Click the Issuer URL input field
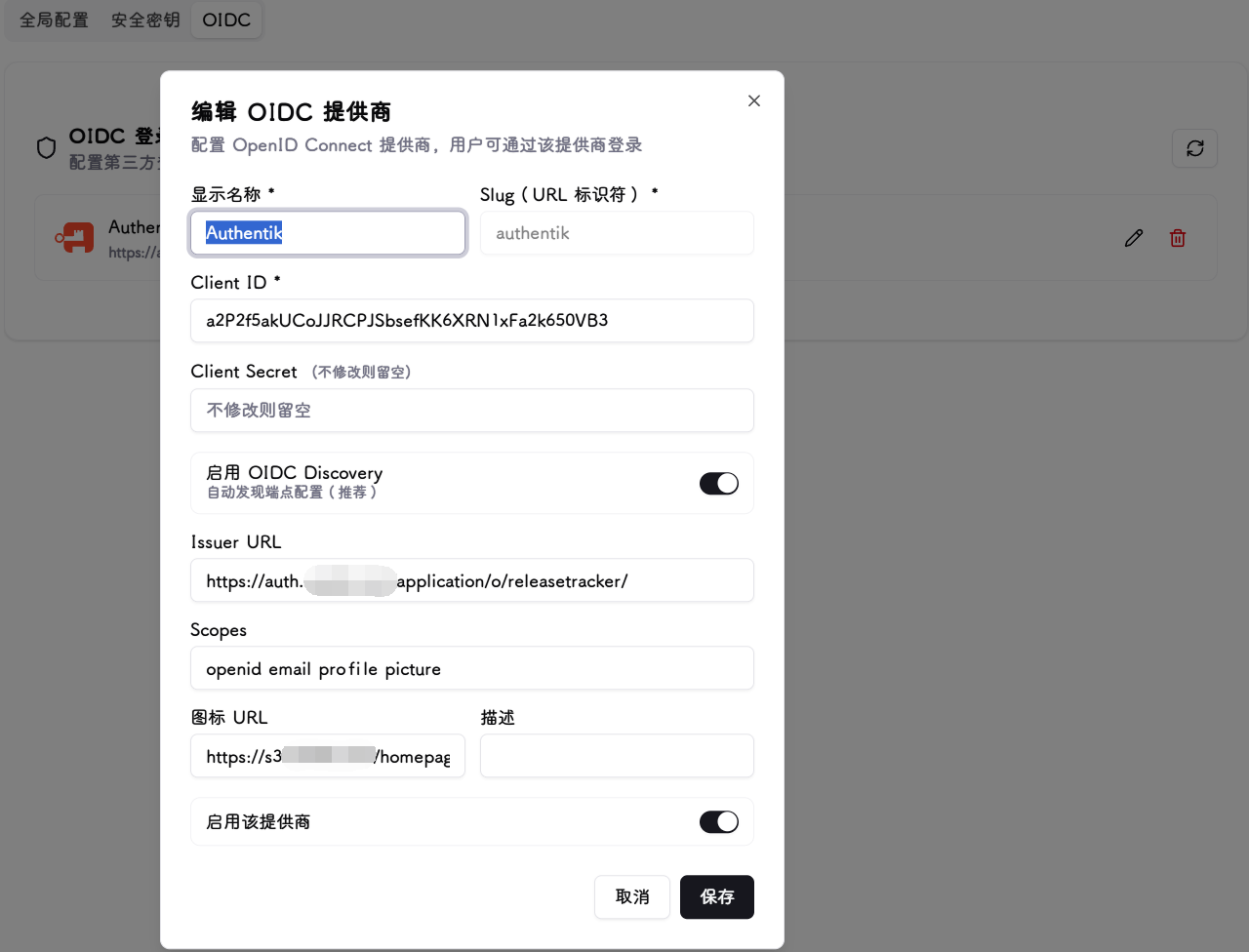The width and height of the screenshot is (1249, 952). [472, 581]
